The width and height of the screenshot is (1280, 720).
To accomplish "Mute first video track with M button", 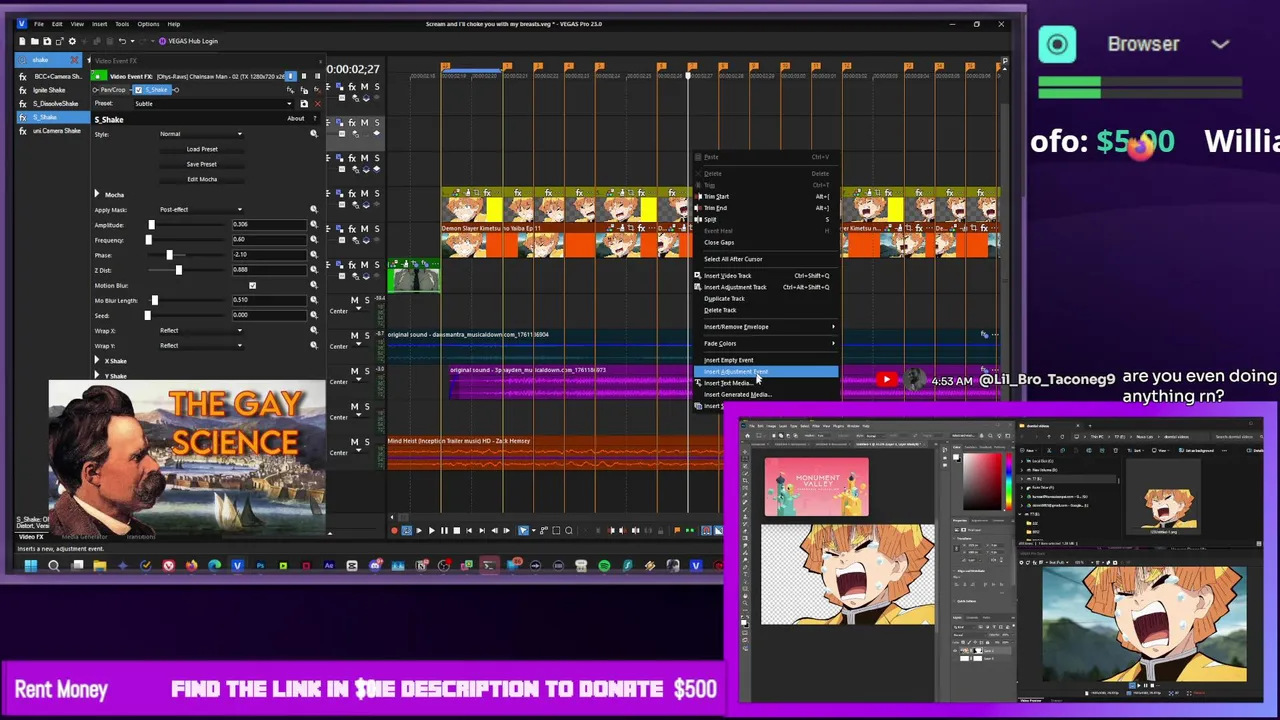I will pyautogui.click(x=364, y=87).
